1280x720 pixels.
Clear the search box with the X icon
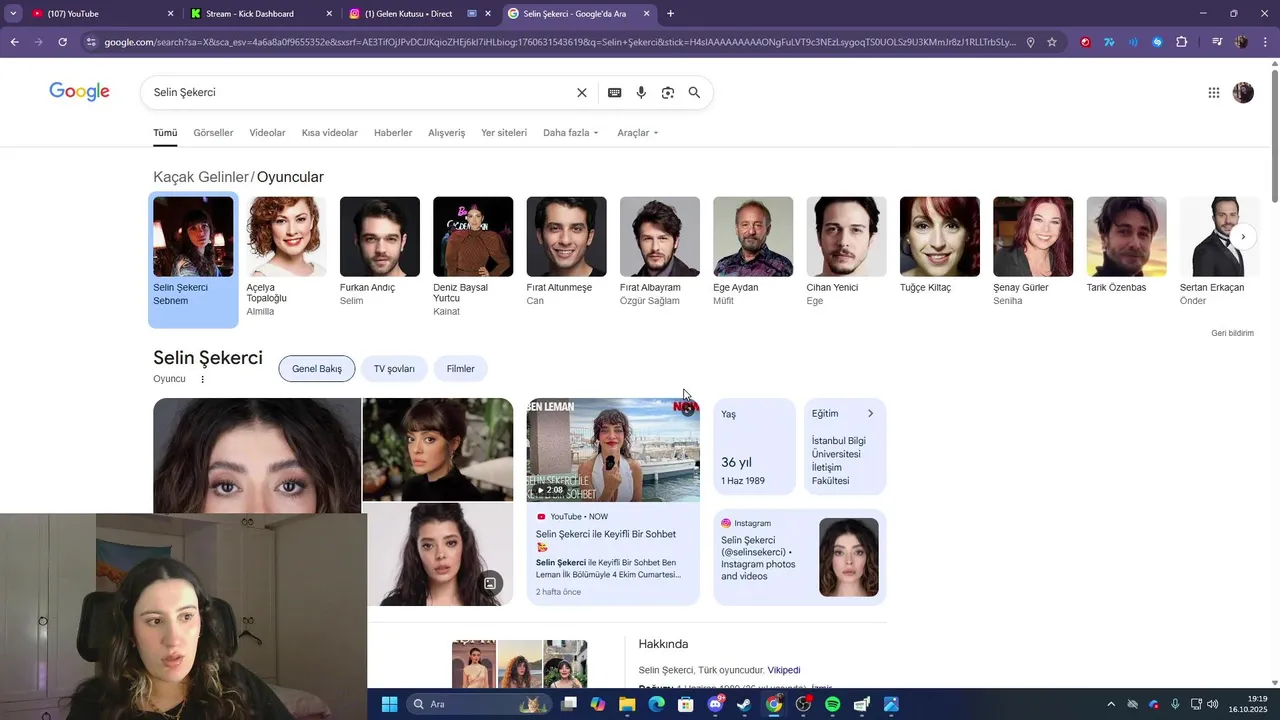582,92
